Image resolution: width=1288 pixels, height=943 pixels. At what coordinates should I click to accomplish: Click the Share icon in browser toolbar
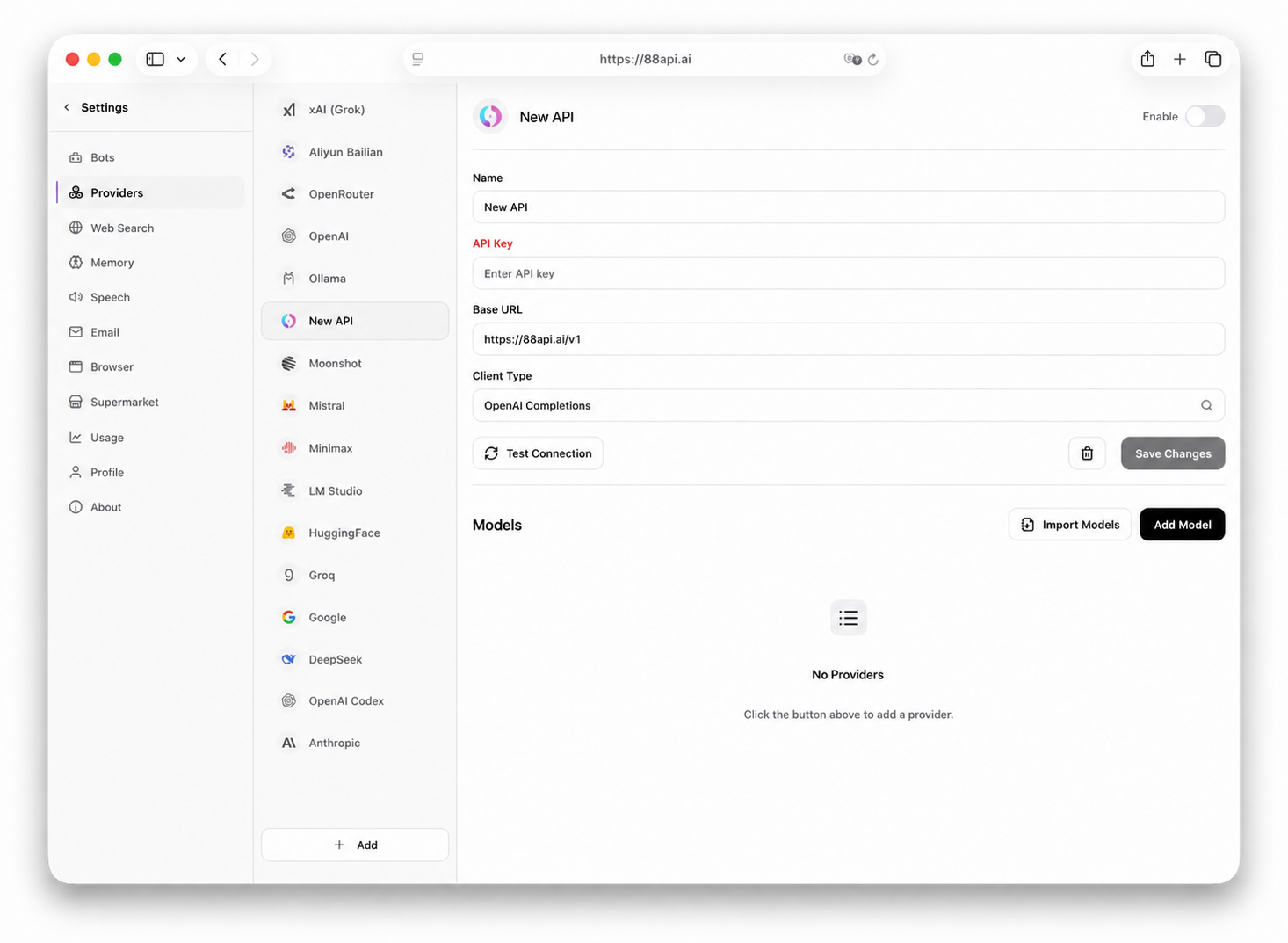click(1147, 59)
